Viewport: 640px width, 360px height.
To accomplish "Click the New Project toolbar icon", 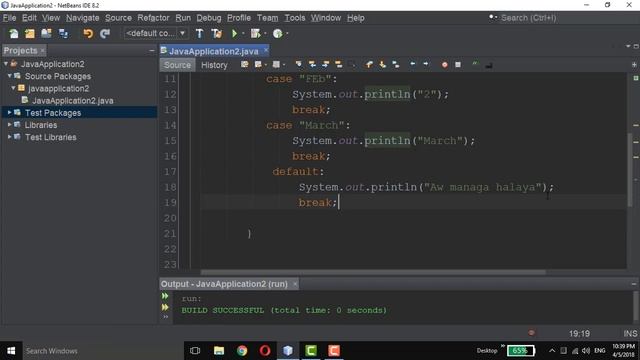I will [x=30, y=33].
